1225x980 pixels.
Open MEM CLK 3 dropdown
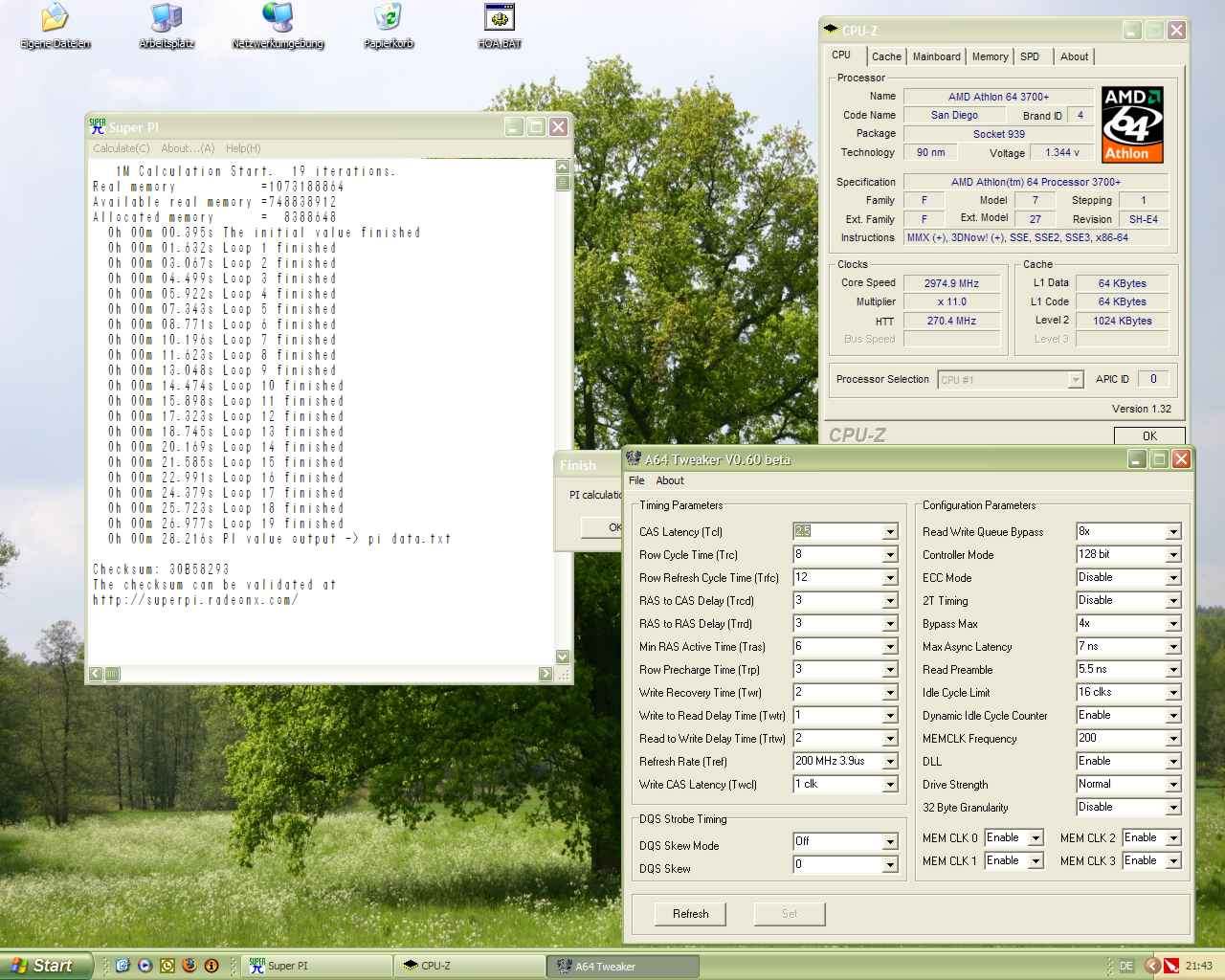click(x=1173, y=861)
